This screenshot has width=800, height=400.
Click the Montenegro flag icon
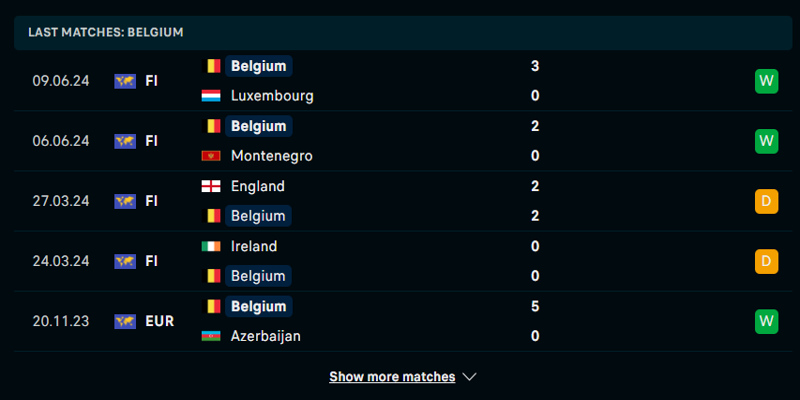pyautogui.click(x=211, y=156)
